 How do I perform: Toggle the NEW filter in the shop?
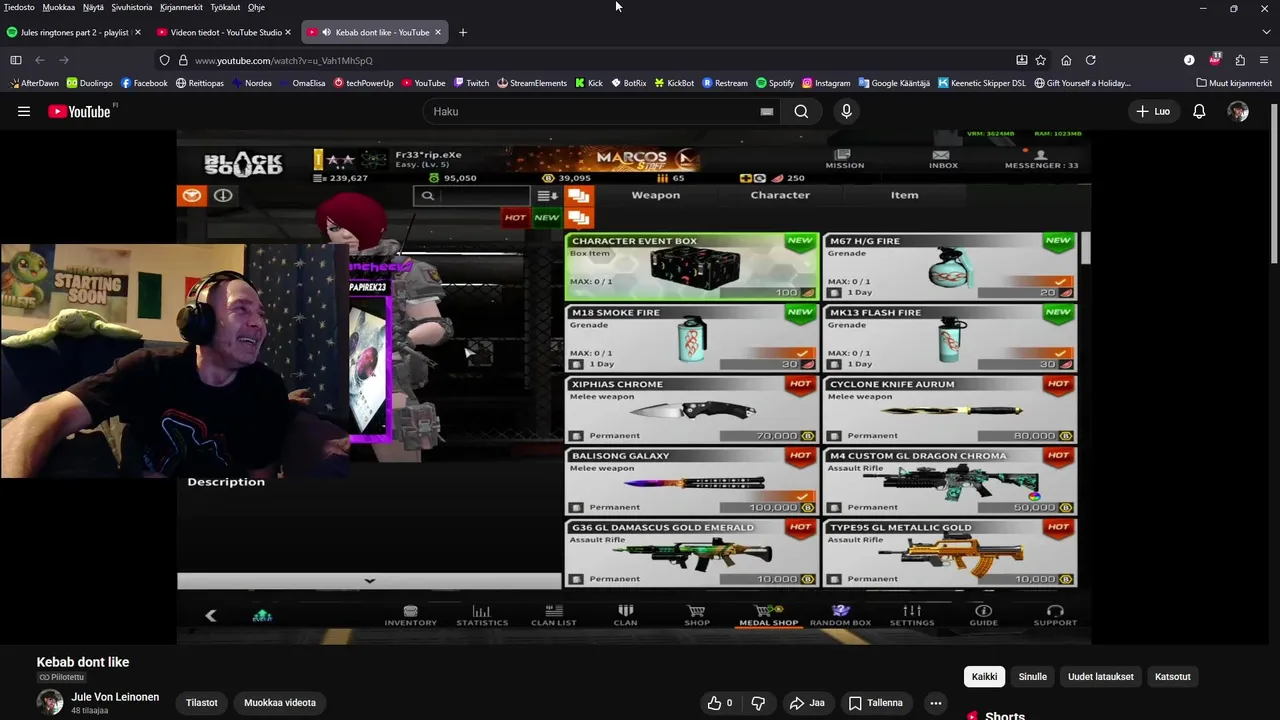coord(546,217)
